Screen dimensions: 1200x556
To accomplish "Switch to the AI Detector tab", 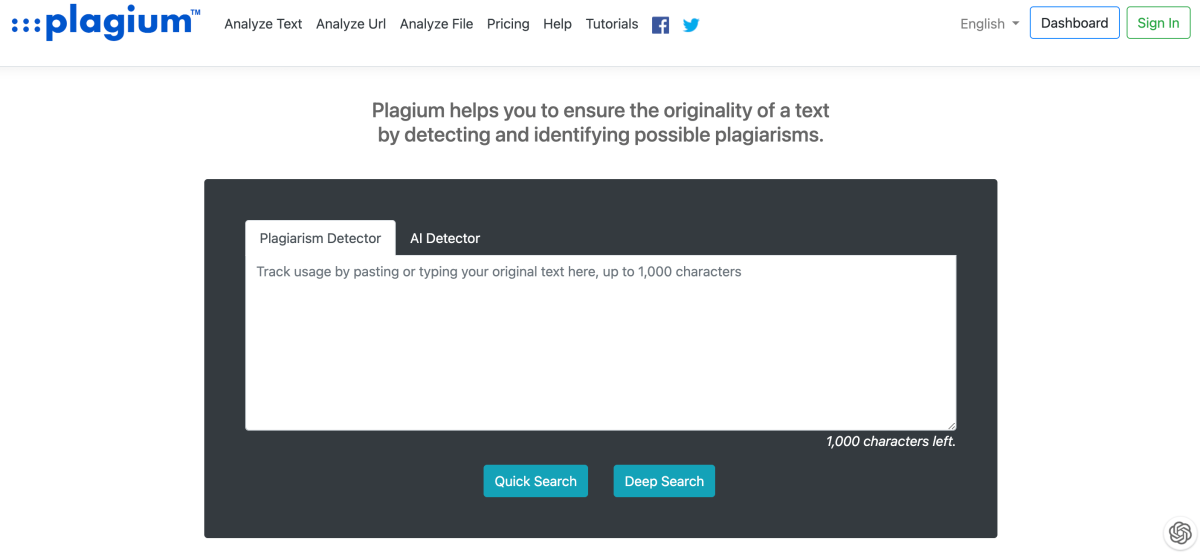I will 445,238.
